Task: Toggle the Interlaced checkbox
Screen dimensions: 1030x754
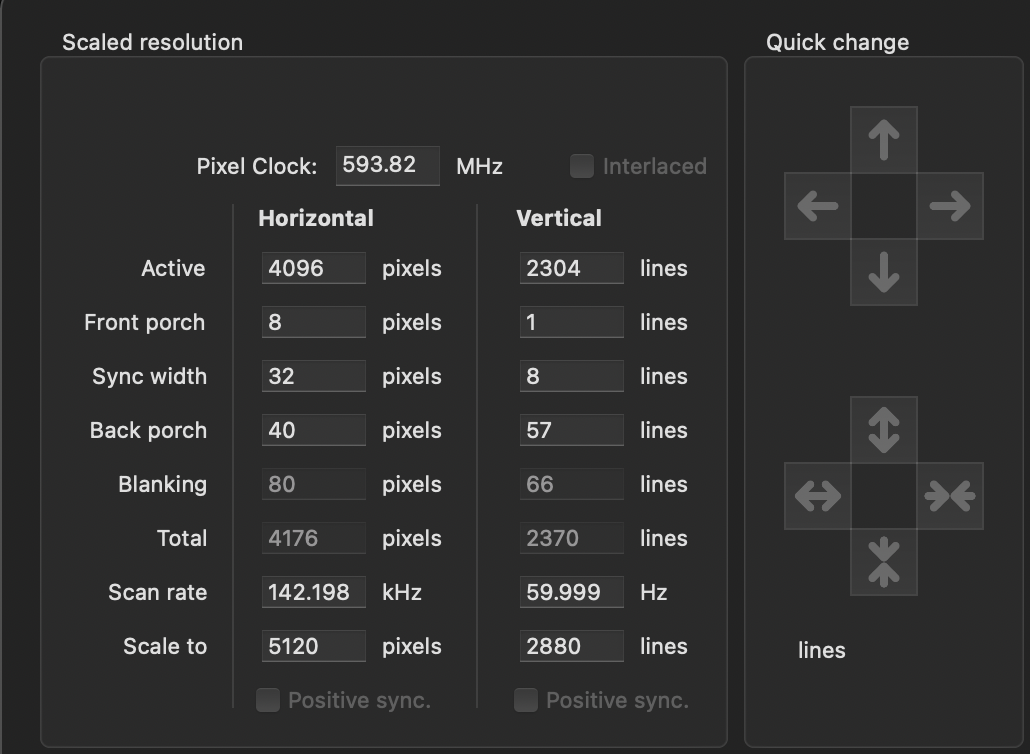Action: click(x=582, y=166)
